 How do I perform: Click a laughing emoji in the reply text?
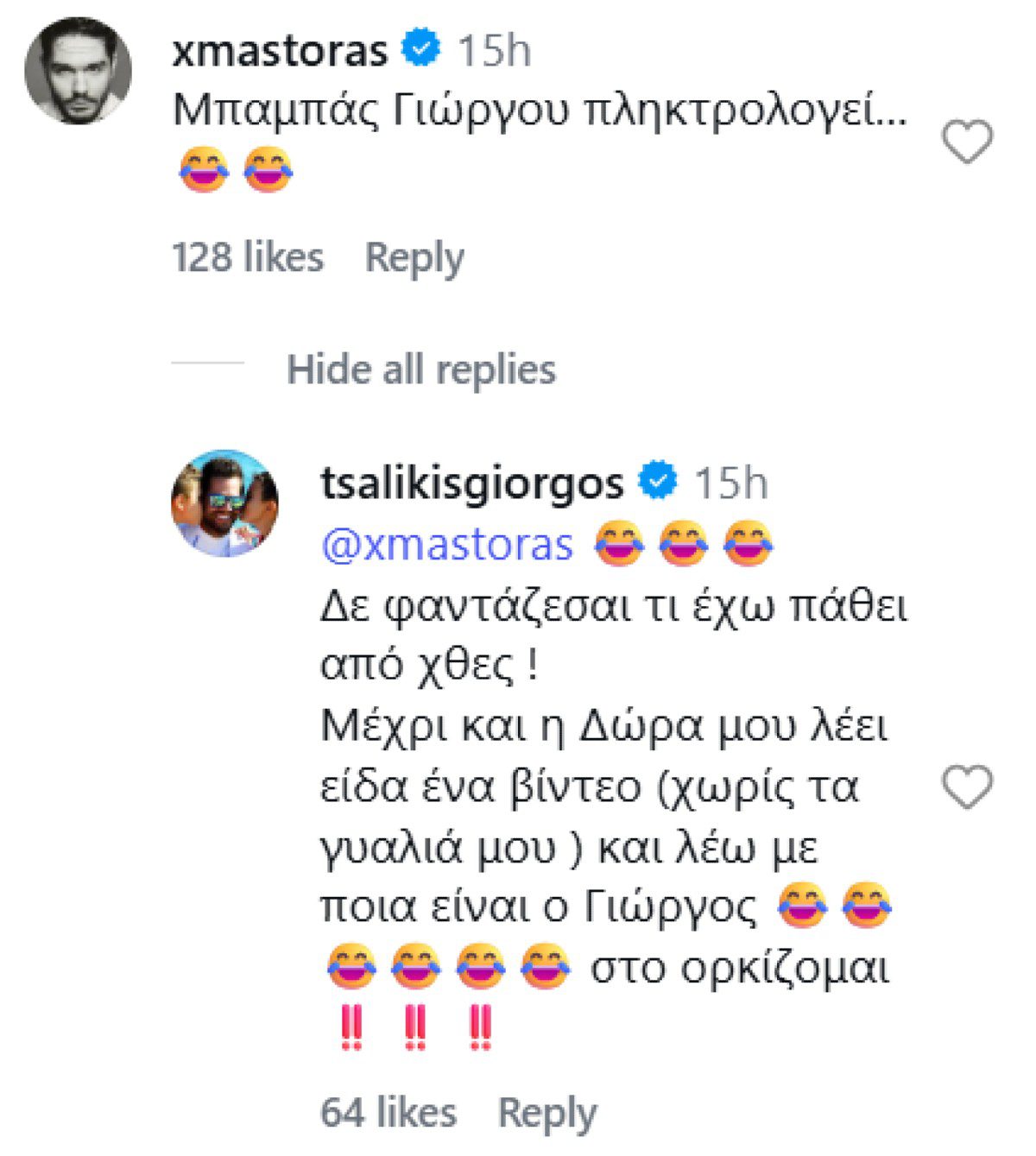[x=625, y=544]
